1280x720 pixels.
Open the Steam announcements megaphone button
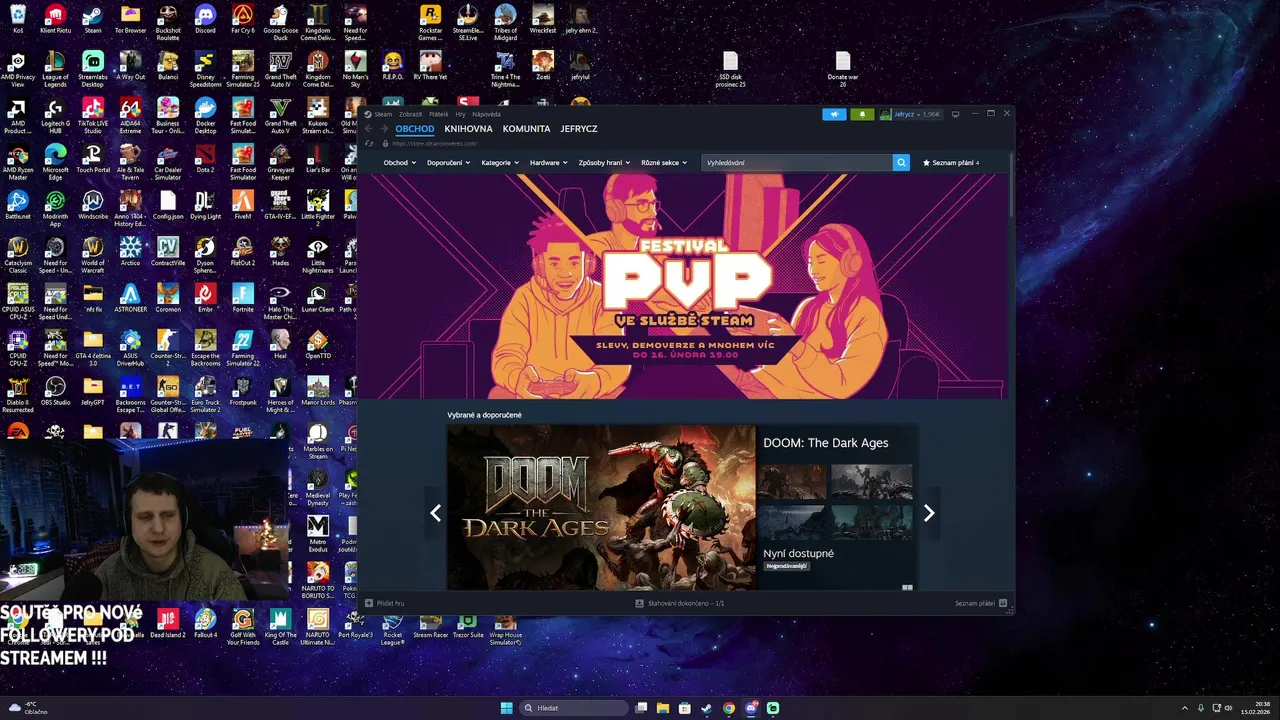click(x=834, y=114)
